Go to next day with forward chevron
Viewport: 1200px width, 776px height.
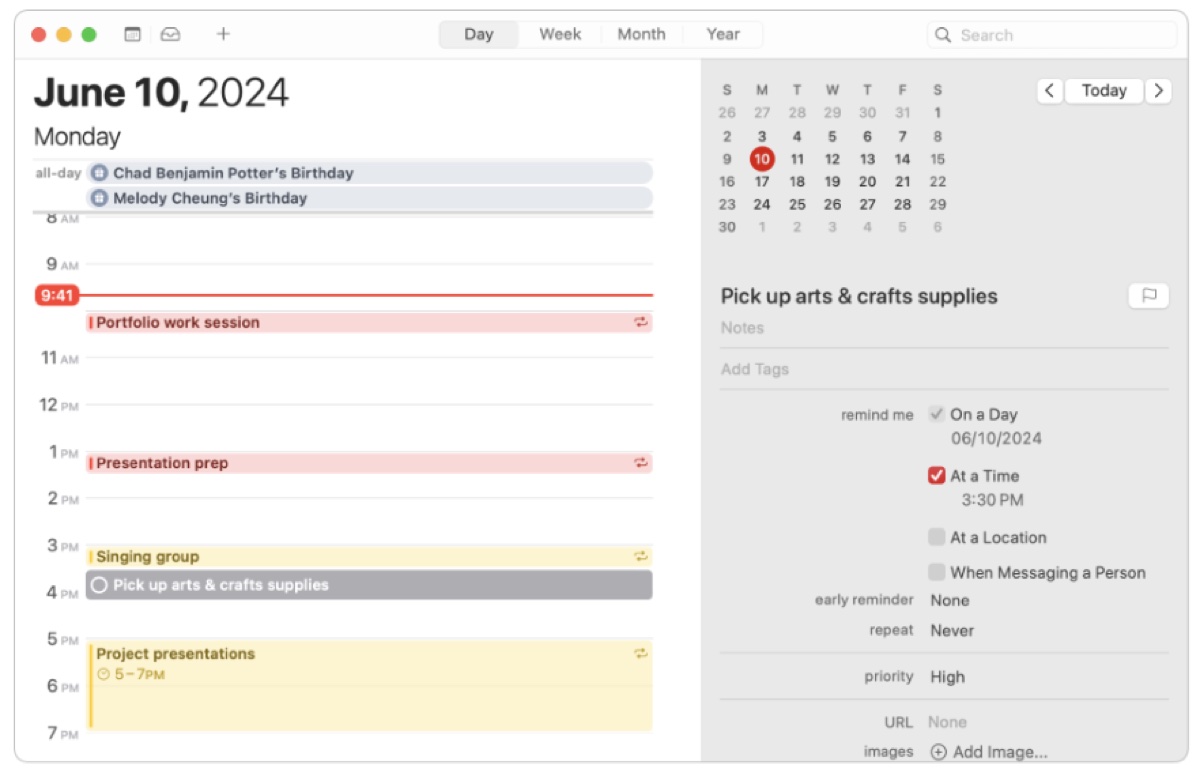click(x=1158, y=90)
